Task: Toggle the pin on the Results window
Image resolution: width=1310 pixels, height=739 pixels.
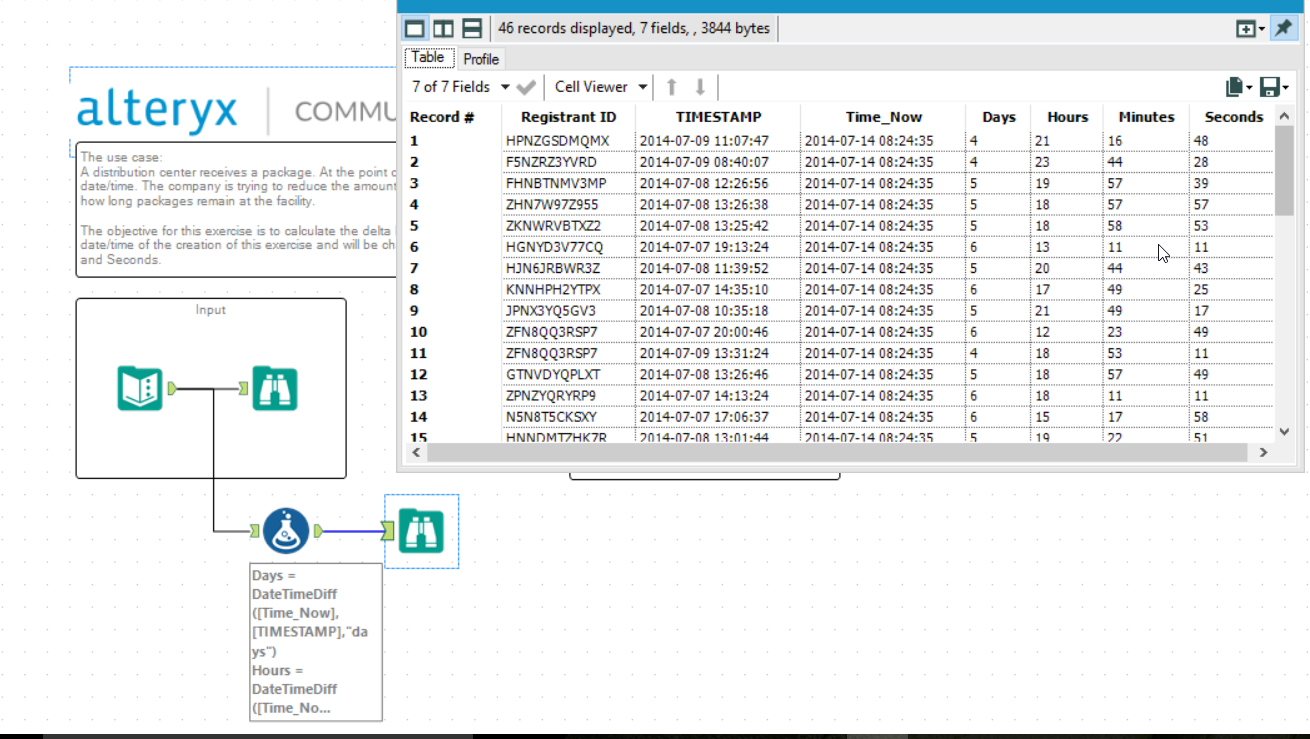Action: pos(1283,28)
